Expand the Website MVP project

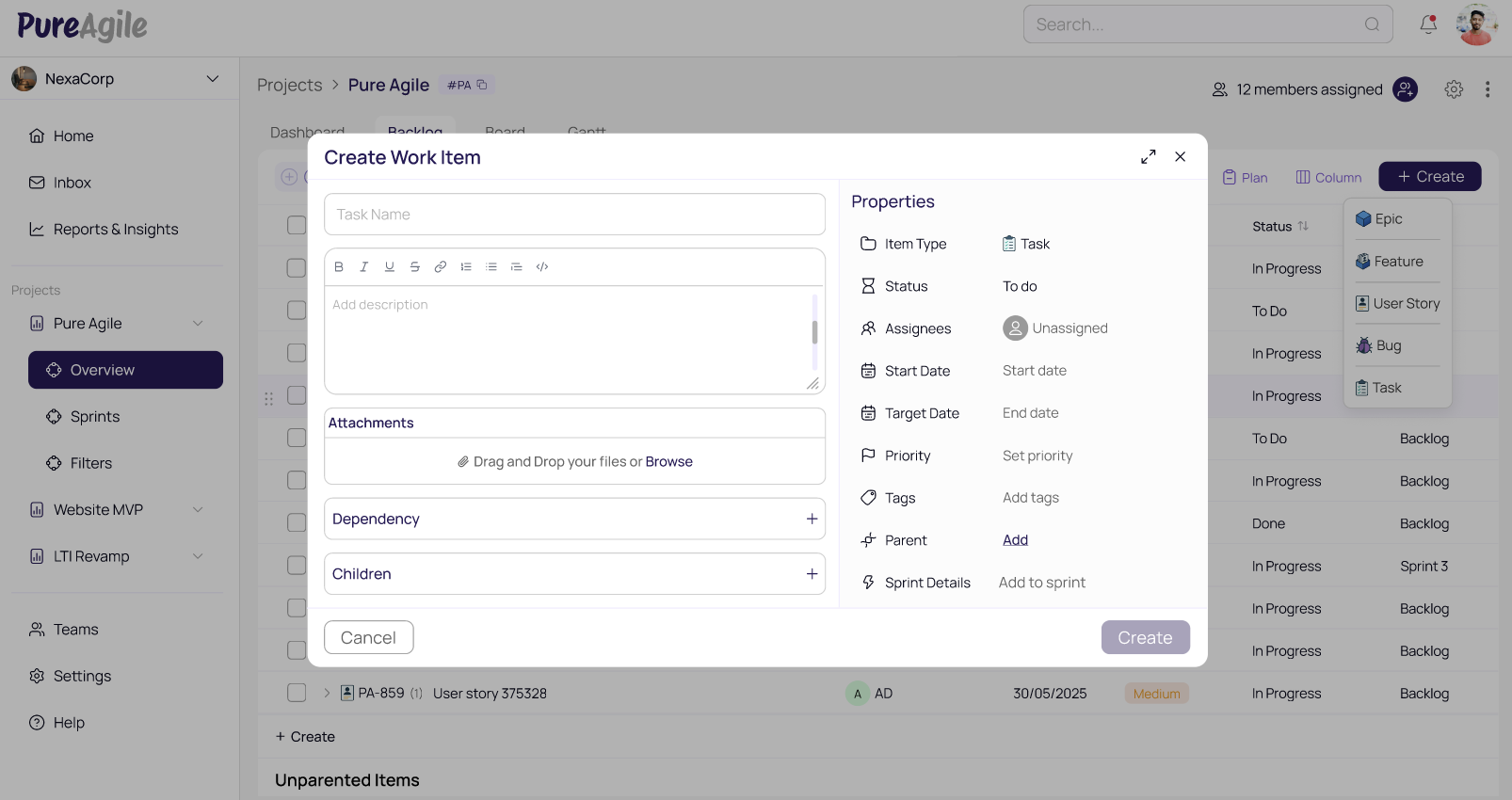point(198,510)
